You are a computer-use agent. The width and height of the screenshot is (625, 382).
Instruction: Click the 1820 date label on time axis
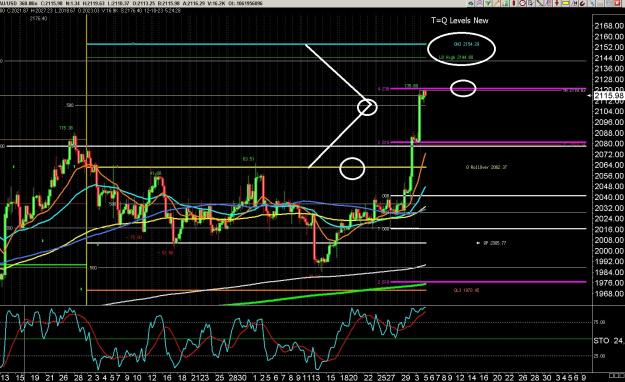[x=350, y=377]
